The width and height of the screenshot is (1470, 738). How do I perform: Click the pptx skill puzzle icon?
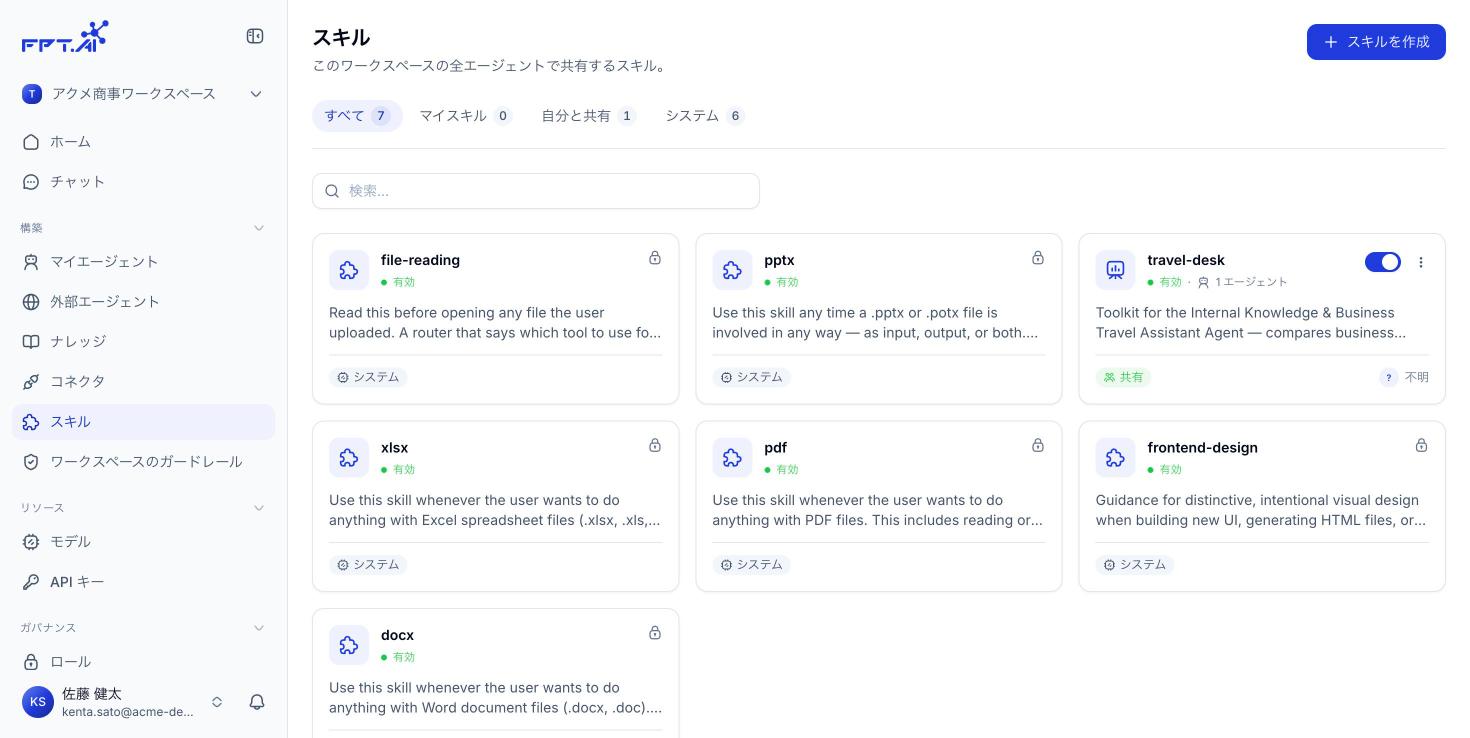(732, 270)
